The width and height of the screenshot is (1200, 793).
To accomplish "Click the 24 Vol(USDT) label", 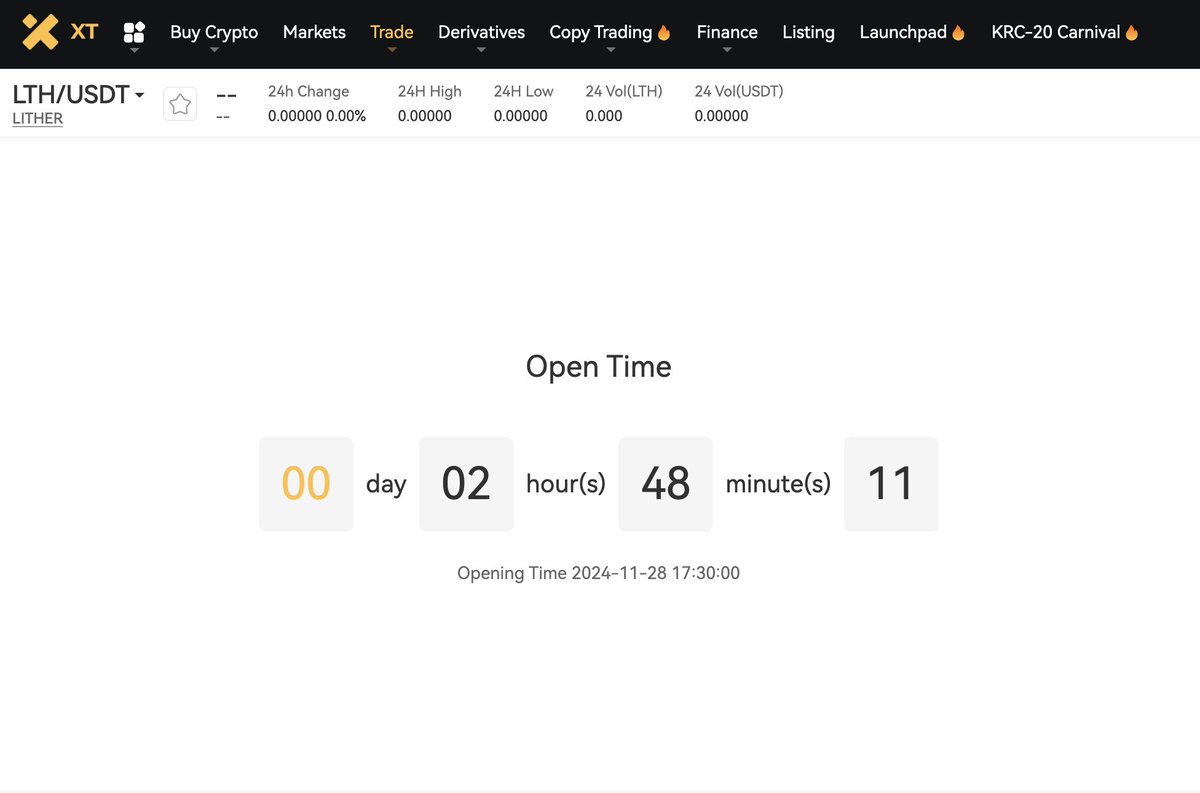I will pos(739,91).
